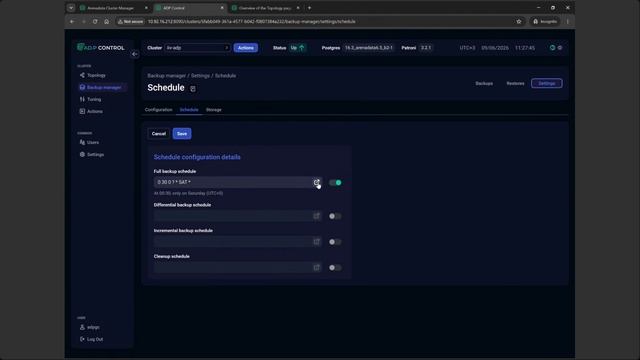This screenshot has width=640, height=360.
Task: Open Actions in the sidebar
Action: pos(91,111)
